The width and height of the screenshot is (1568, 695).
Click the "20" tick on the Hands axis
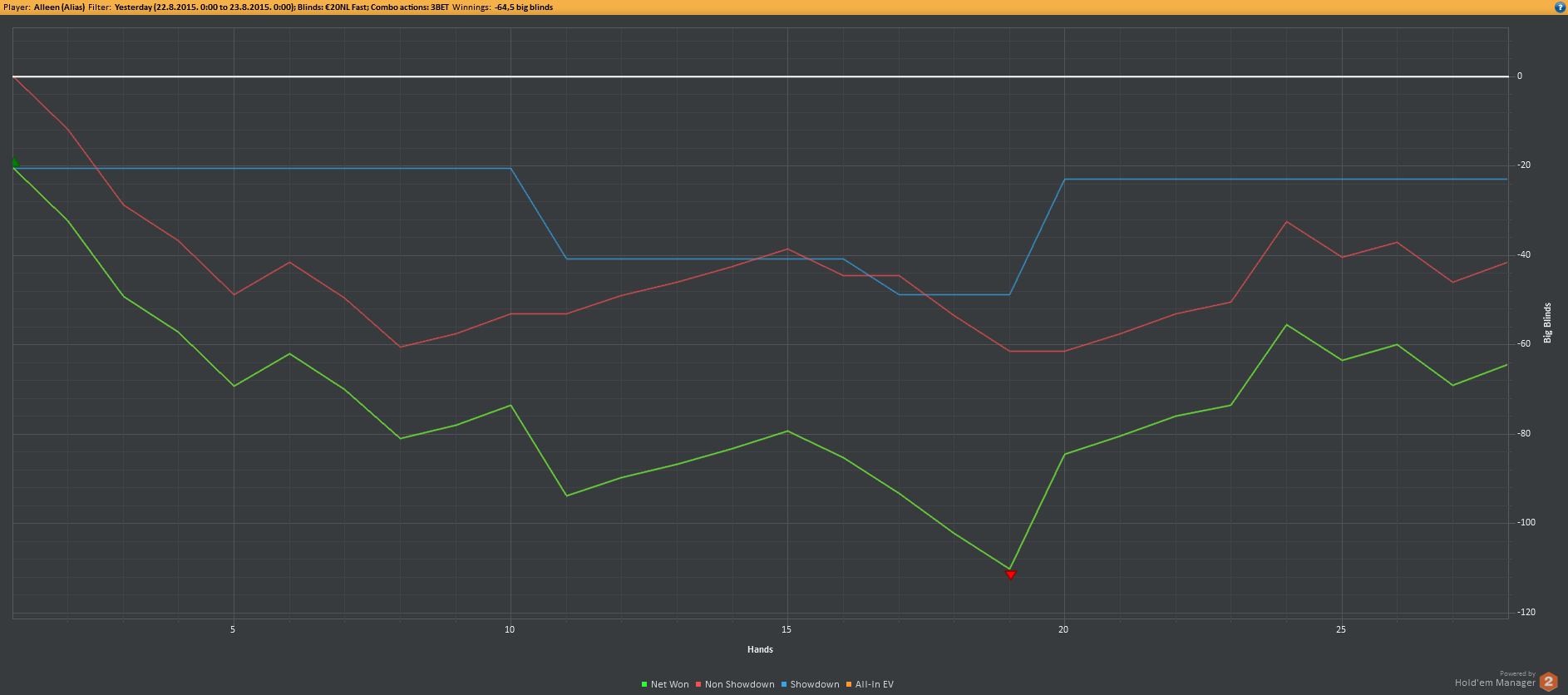point(1063,629)
